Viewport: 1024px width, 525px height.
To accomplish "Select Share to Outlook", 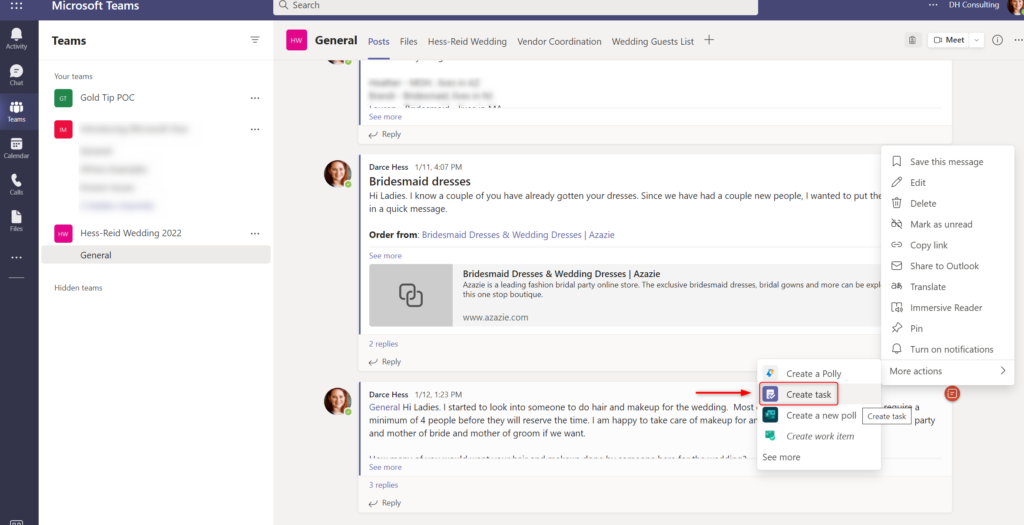I will (948, 266).
